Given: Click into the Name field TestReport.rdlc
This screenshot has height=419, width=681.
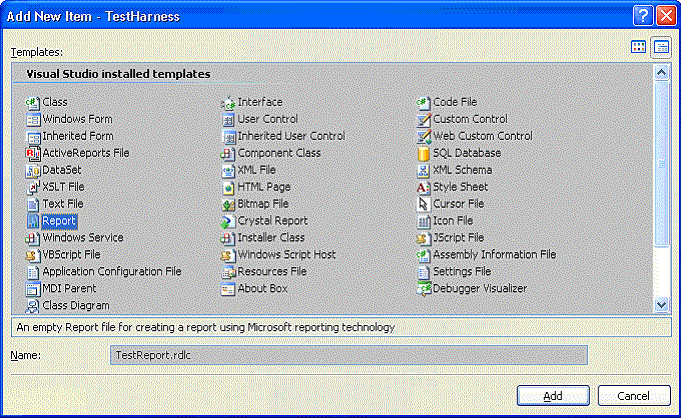Looking at the screenshot, I should tap(349, 355).
